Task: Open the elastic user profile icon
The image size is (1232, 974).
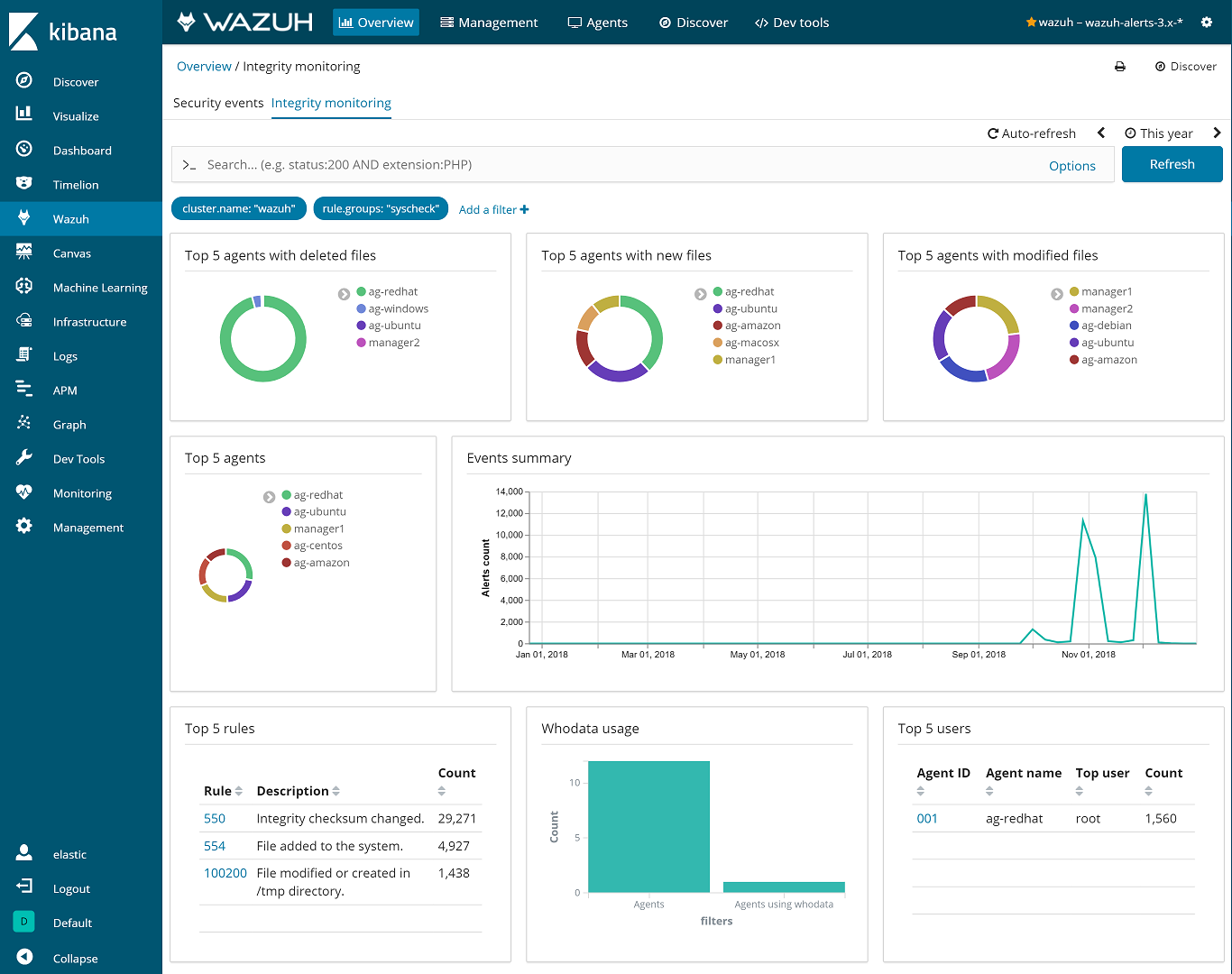Action: [x=24, y=853]
